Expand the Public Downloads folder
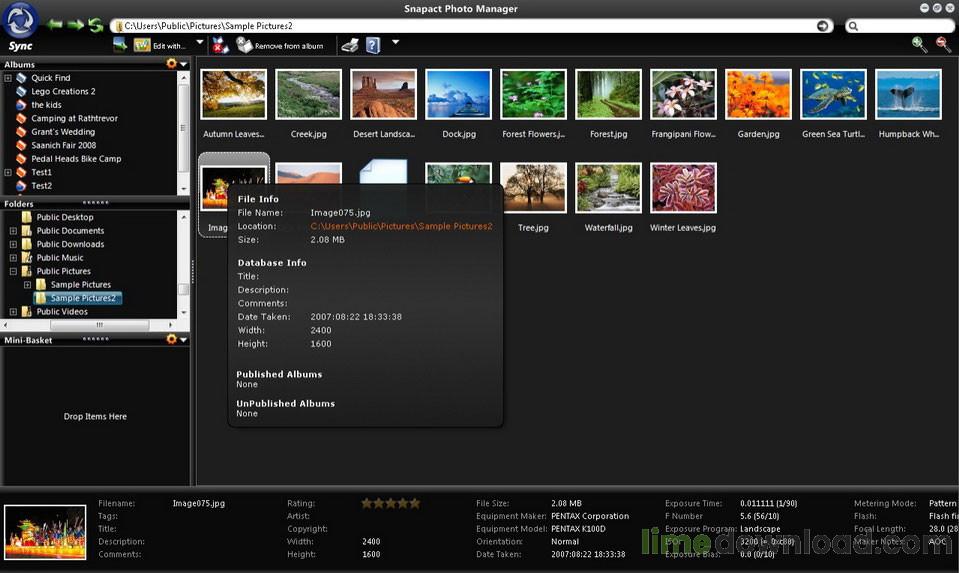The width and height of the screenshot is (959, 573). (x=13, y=244)
